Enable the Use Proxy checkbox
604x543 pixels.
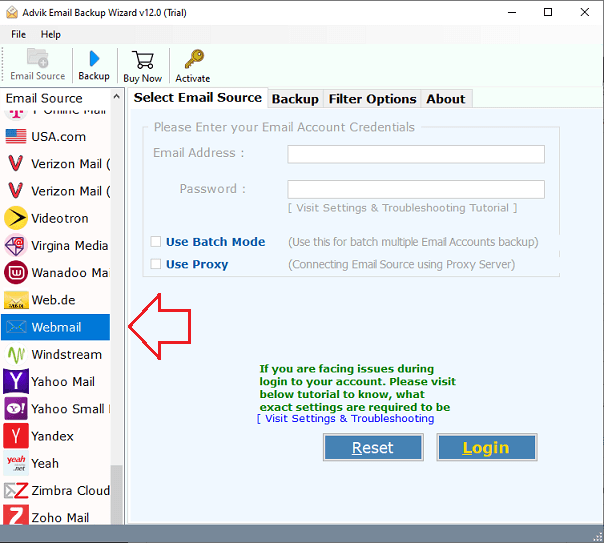pos(156,264)
